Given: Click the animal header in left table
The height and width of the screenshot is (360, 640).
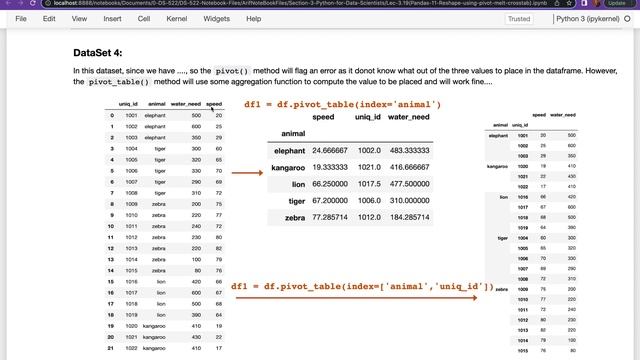Looking at the screenshot, I should coord(157,104).
